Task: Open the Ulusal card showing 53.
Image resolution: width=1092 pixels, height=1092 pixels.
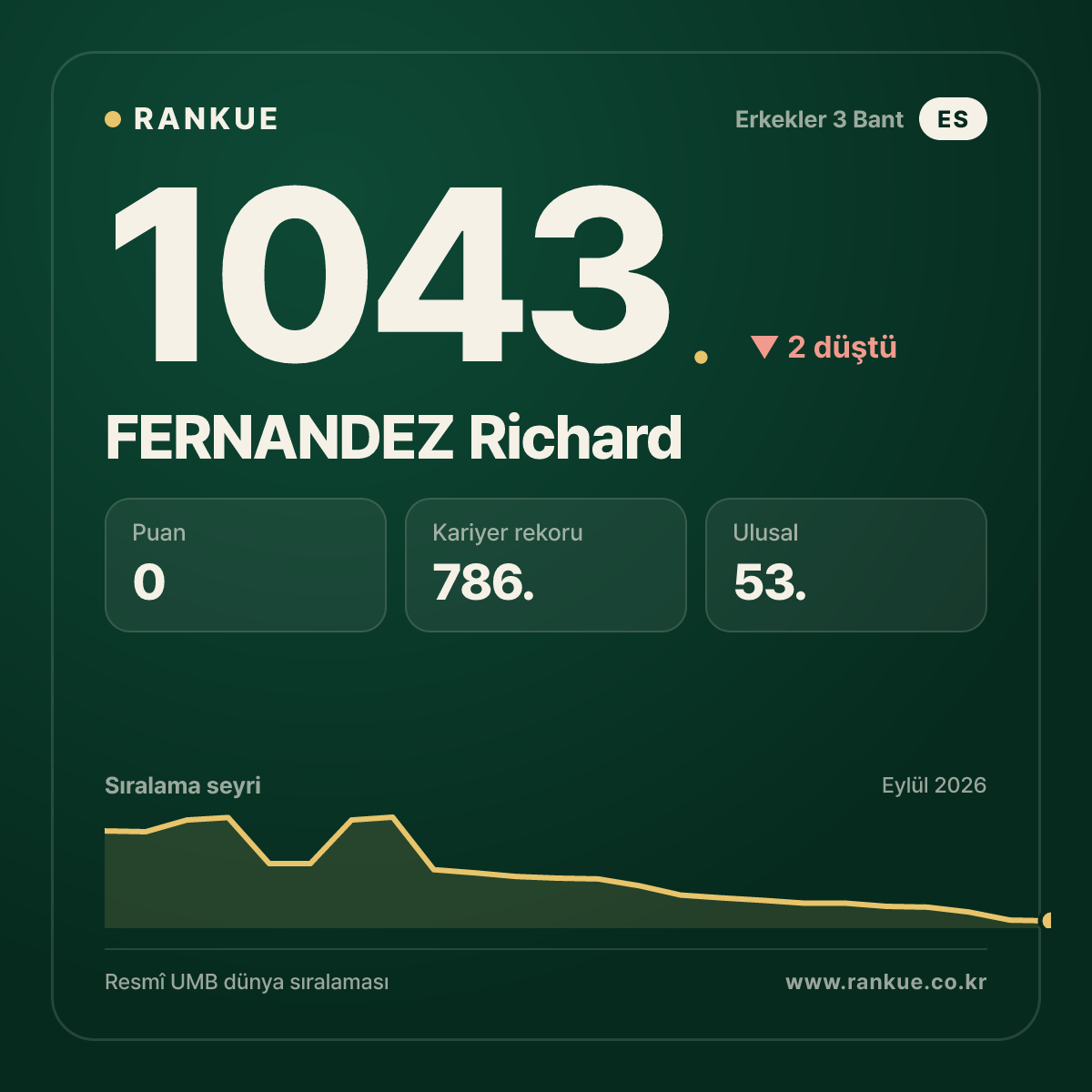Action: [x=846, y=565]
